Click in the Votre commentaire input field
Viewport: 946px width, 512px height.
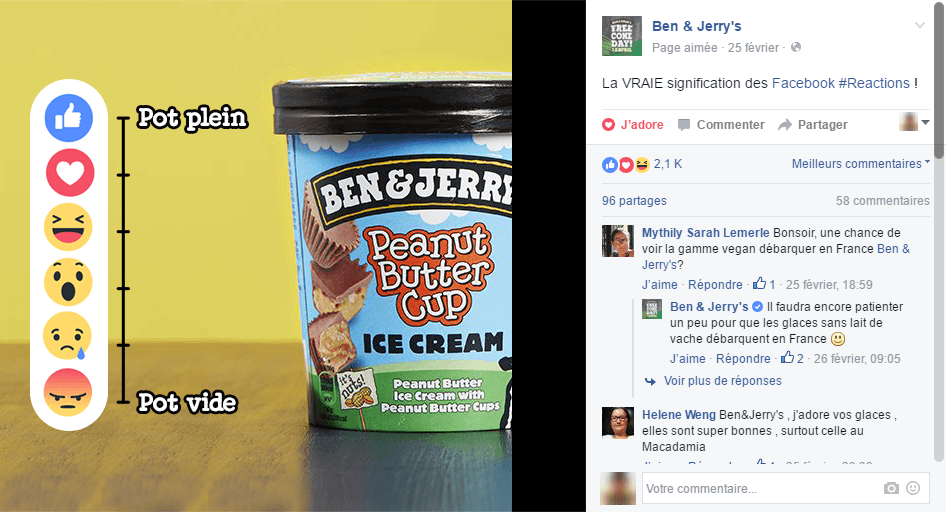760,488
